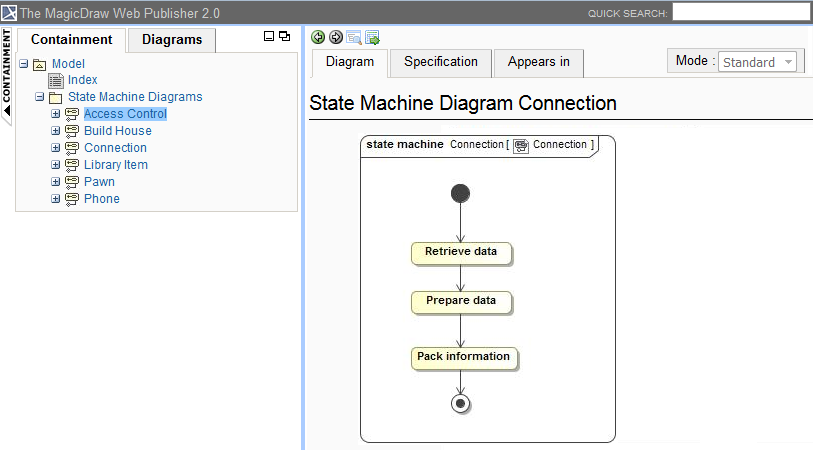Viewport: 813px width, 450px height.
Task: Click the MagicDraw logo icon
Action: pyautogui.click(x=9, y=13)
